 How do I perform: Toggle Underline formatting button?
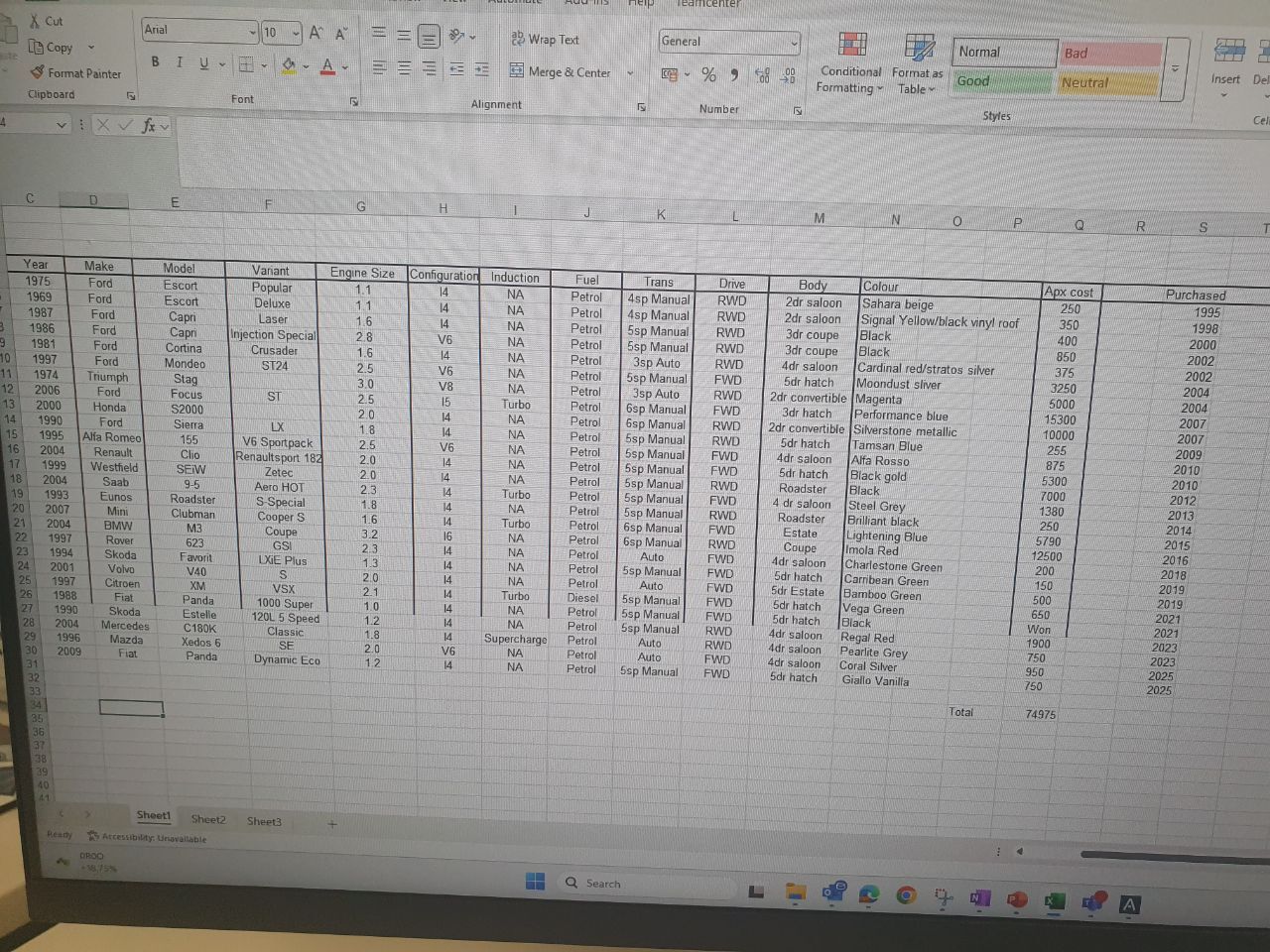(204, 63)
